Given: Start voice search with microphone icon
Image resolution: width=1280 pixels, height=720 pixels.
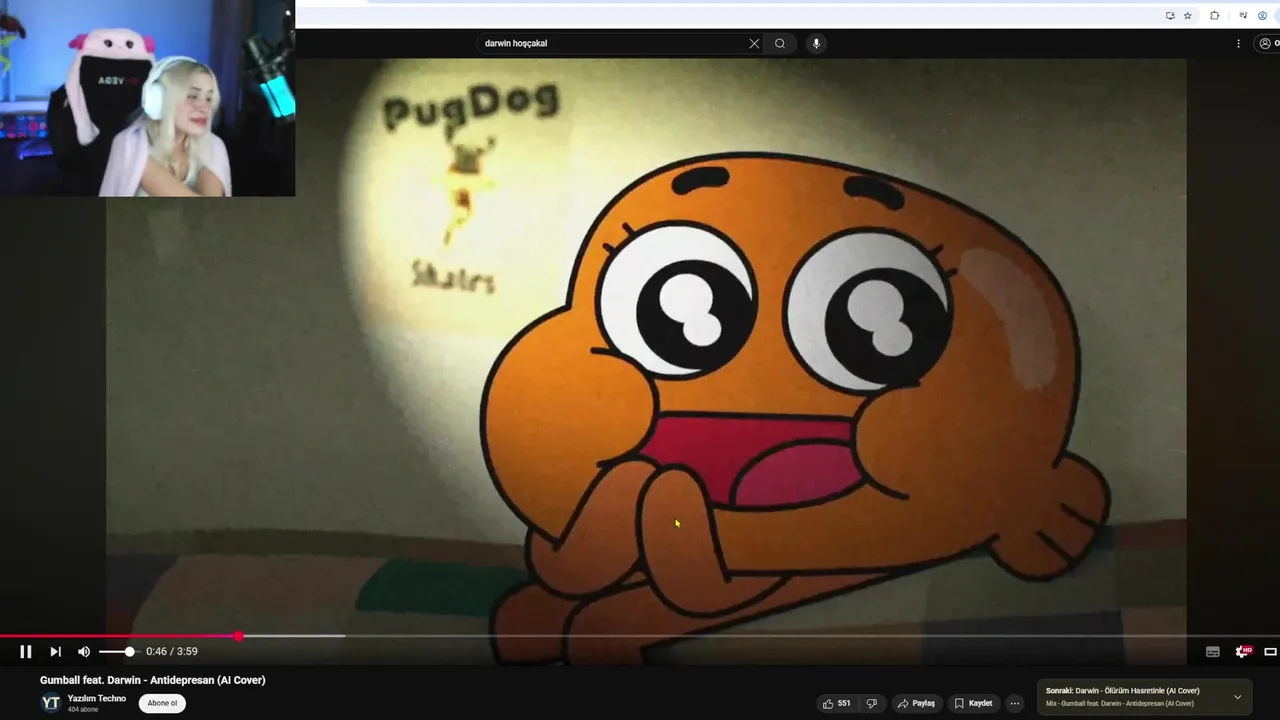Looking at the screenshot, I should [x=816, y=43].
